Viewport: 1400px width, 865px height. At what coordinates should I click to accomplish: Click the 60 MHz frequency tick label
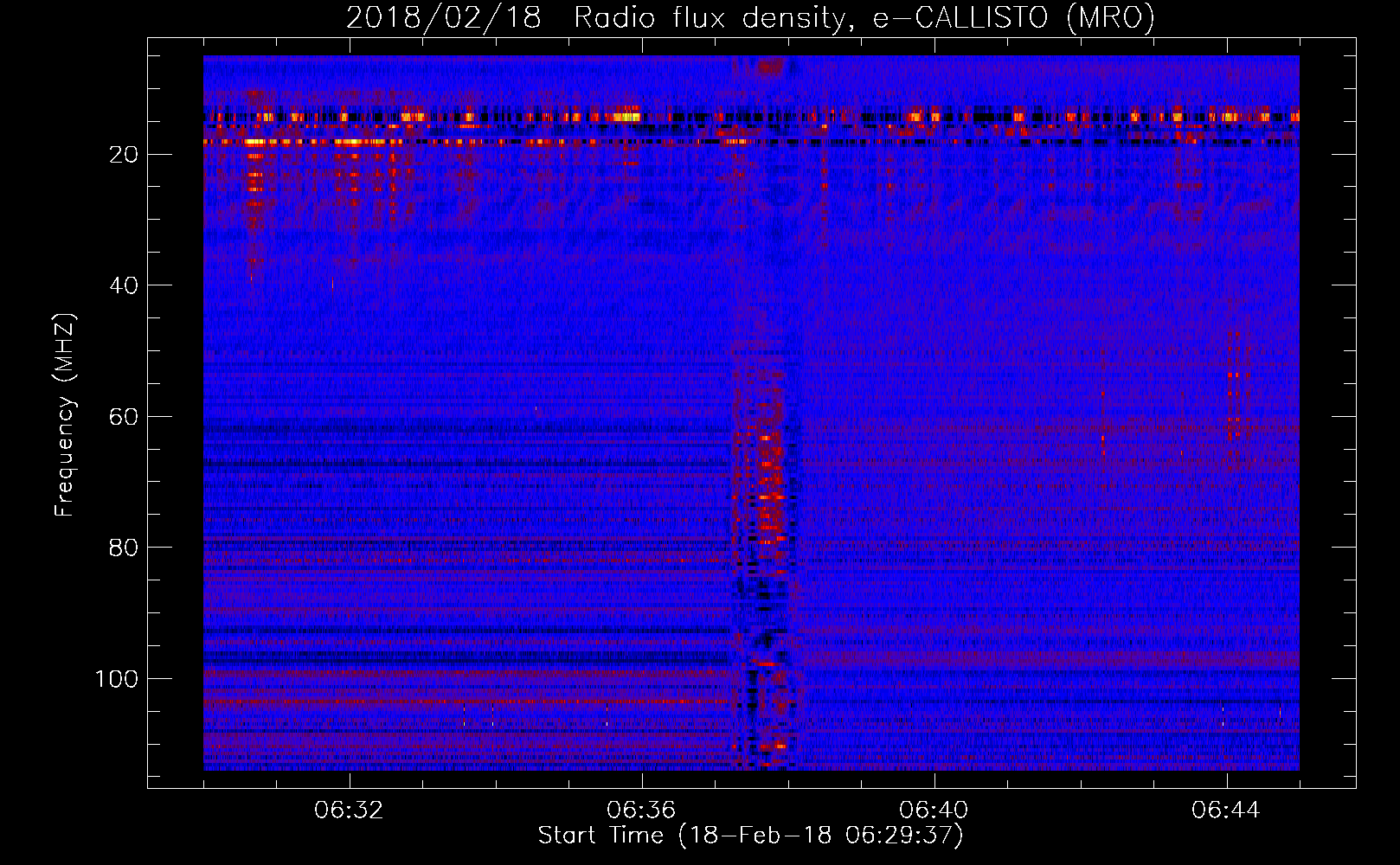[x=125, y=417]
